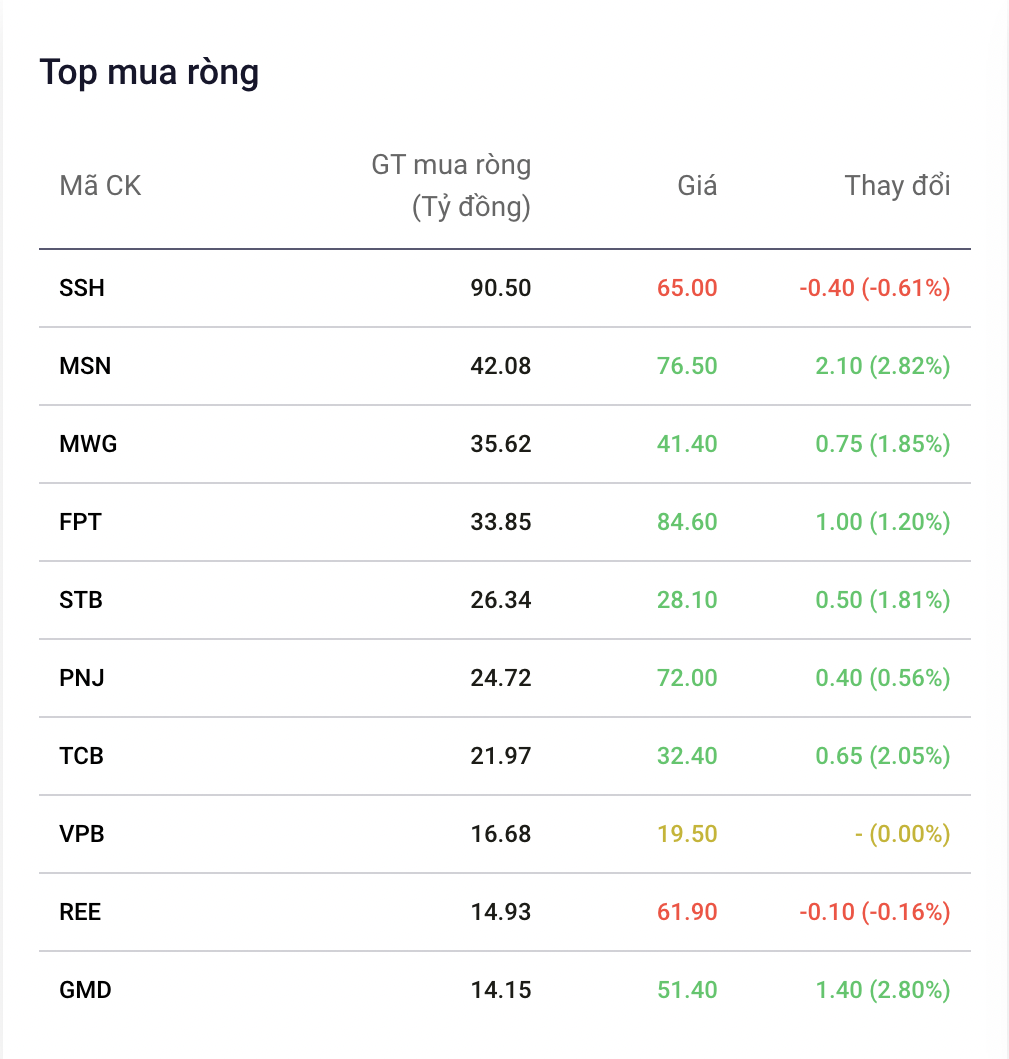Sort by GT mua ròng column header
The height and width of the screenshot is (1059, 1009).
click(451, 186)
